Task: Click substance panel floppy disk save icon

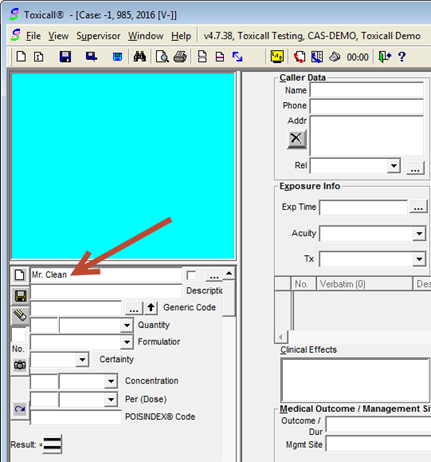Action: tap(20, 296)
